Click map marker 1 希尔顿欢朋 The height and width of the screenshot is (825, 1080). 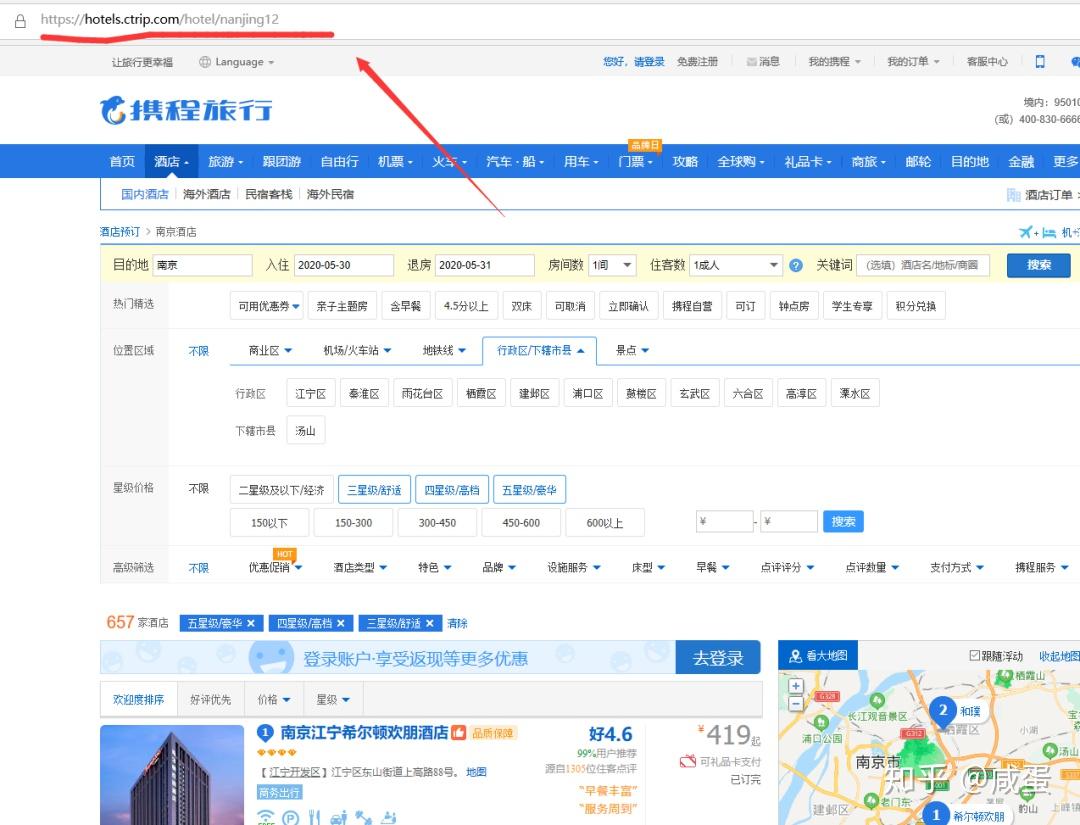pos(937,815)
